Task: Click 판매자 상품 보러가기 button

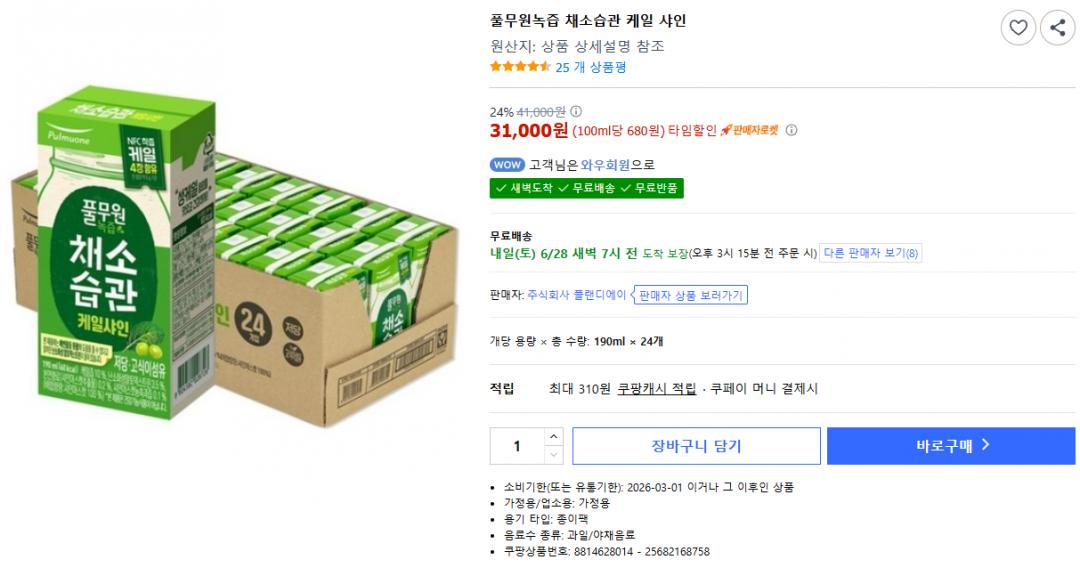Action: coord(691,295)
